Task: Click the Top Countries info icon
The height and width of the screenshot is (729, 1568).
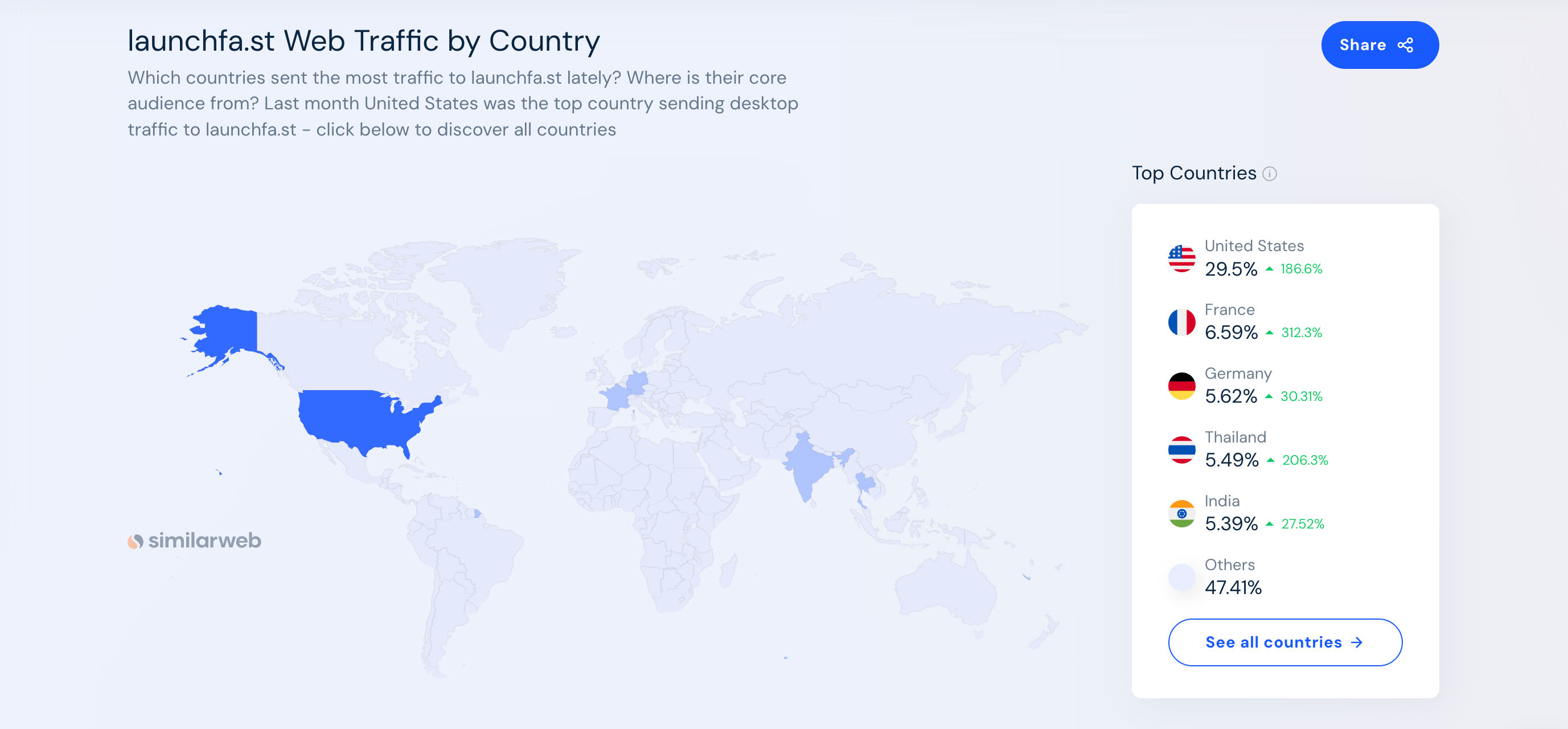Action: pyautogui.click(x=1269, y=174)
